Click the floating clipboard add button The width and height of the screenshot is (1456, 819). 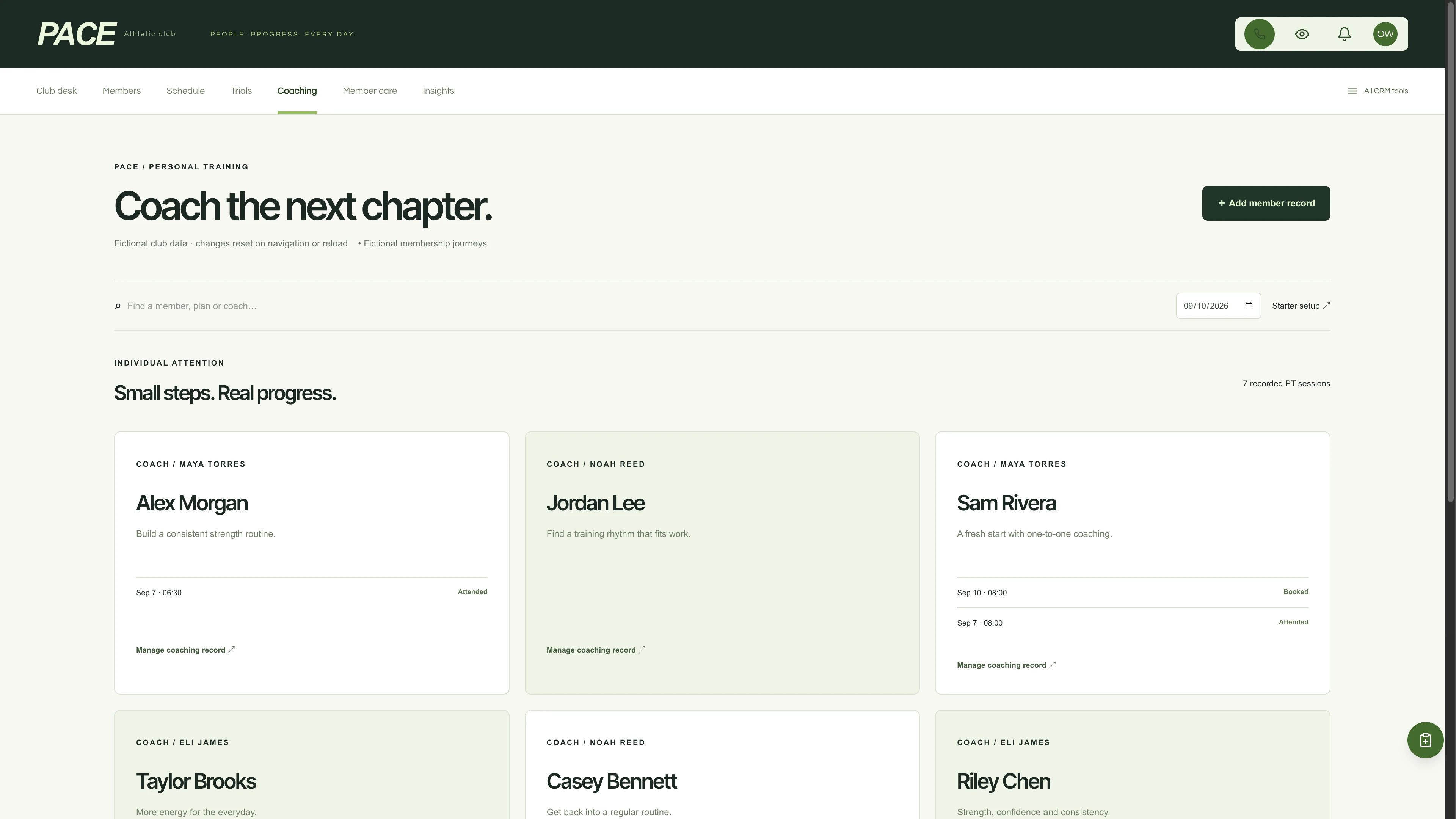click(1425, 740)
